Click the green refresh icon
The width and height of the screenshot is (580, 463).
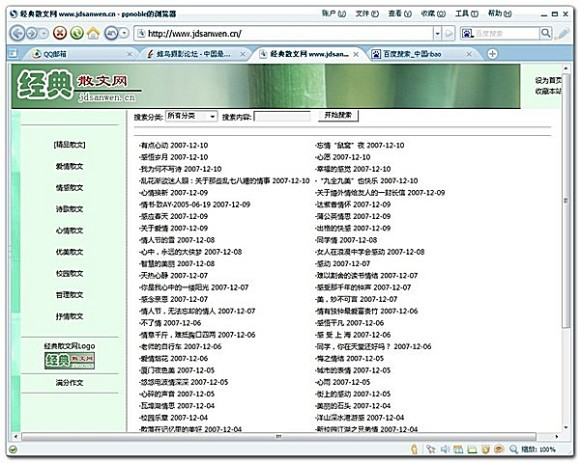point(77,33)
